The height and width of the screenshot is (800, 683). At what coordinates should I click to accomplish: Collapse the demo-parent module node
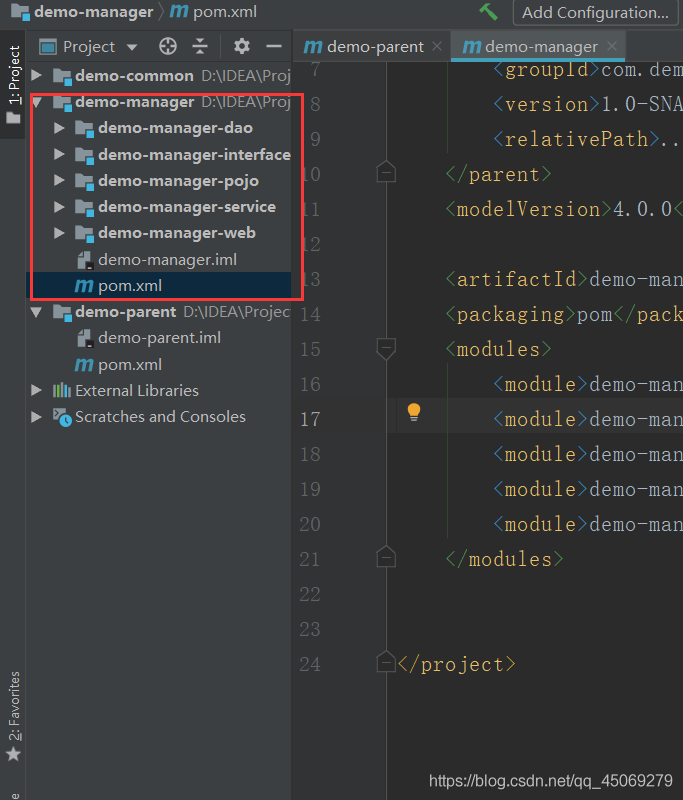point(36,312)
